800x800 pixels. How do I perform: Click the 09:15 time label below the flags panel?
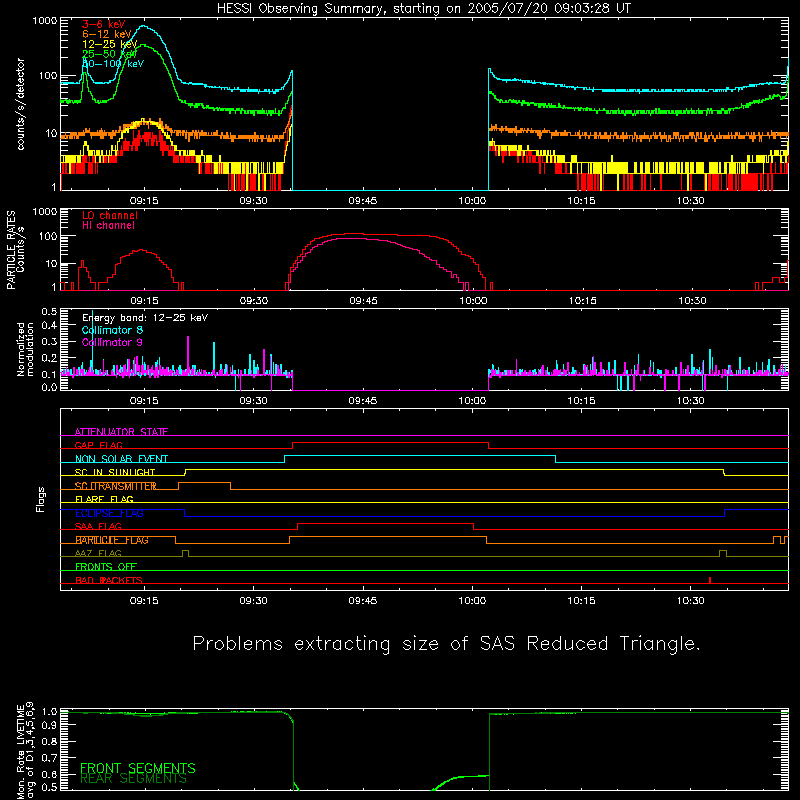coord(144,601)
